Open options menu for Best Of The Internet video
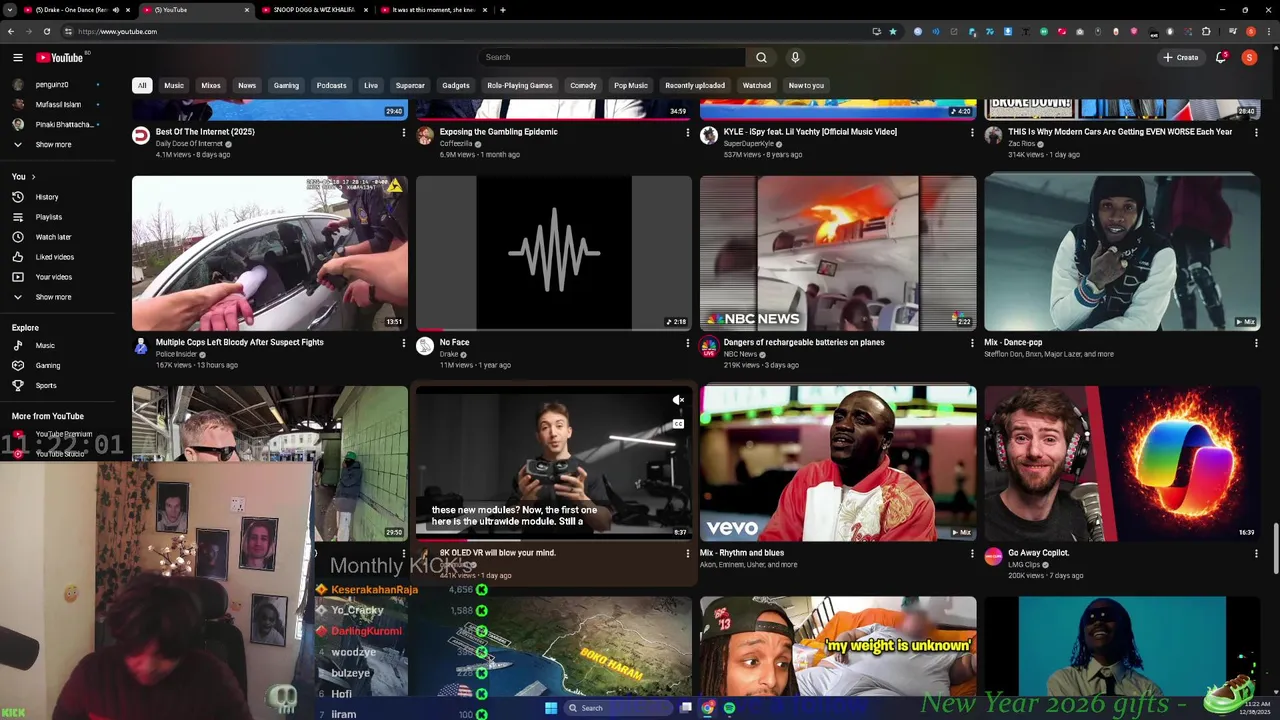This screenshot has height=720, width=1280. [x=404, y=132]
